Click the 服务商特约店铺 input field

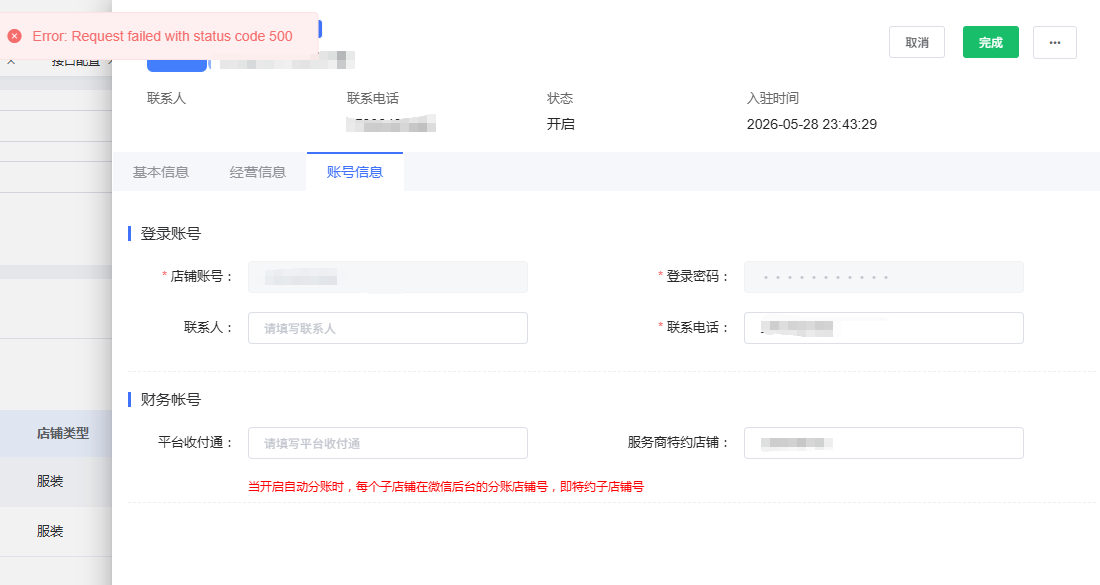pyautogui.click(x=883, y=443)
